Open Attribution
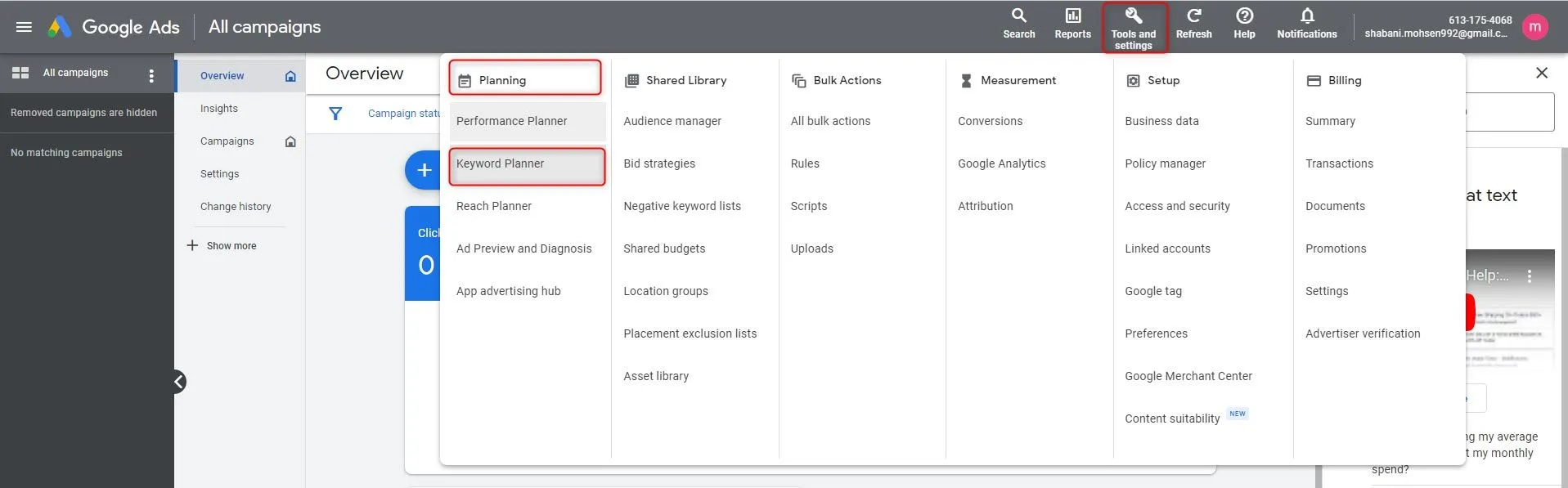Image resolution: width=1568 pixels, height=488 pixels. pyautogui.click(x=985, y=206)
